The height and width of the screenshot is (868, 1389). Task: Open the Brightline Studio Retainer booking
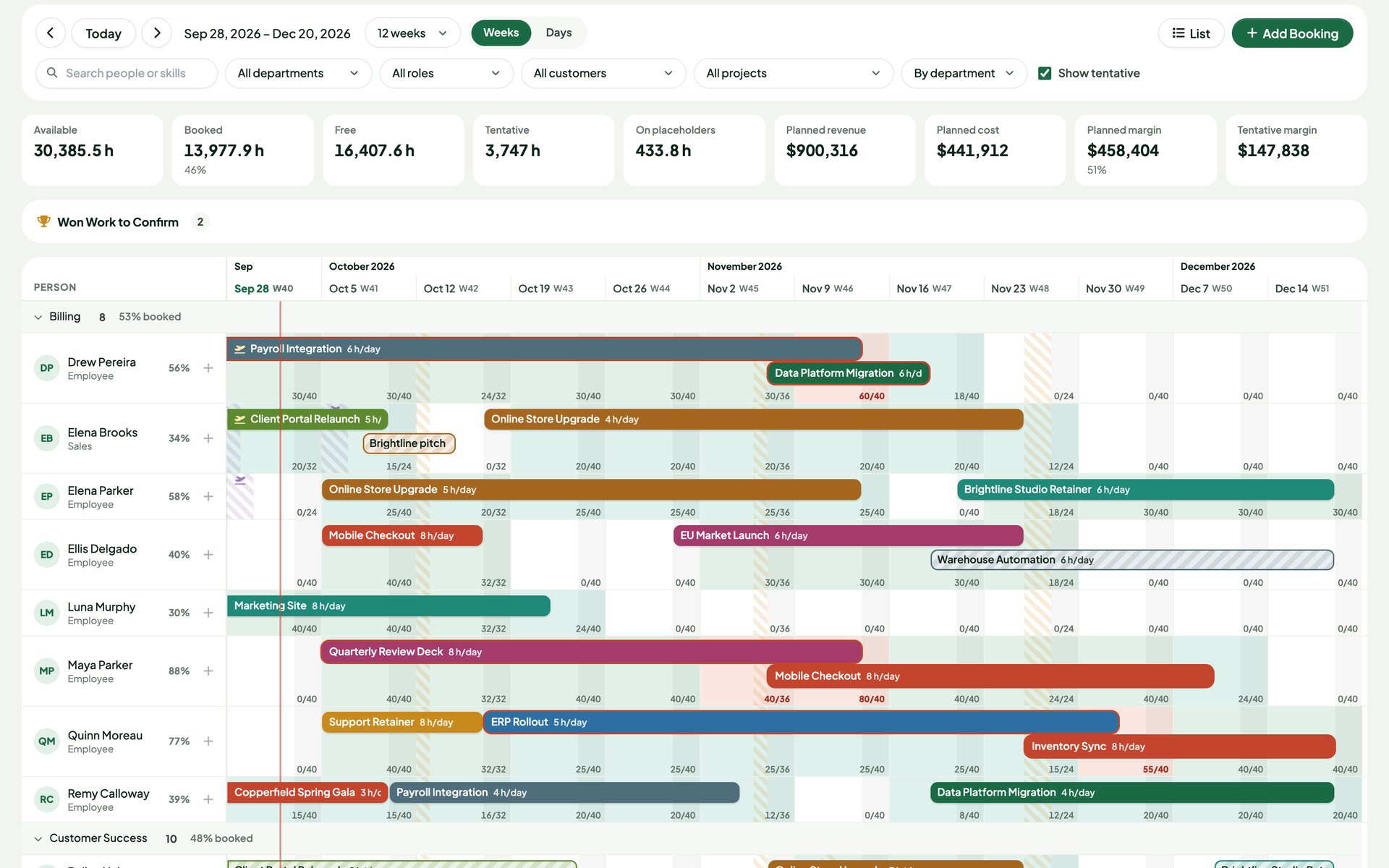coord(1145,490)
